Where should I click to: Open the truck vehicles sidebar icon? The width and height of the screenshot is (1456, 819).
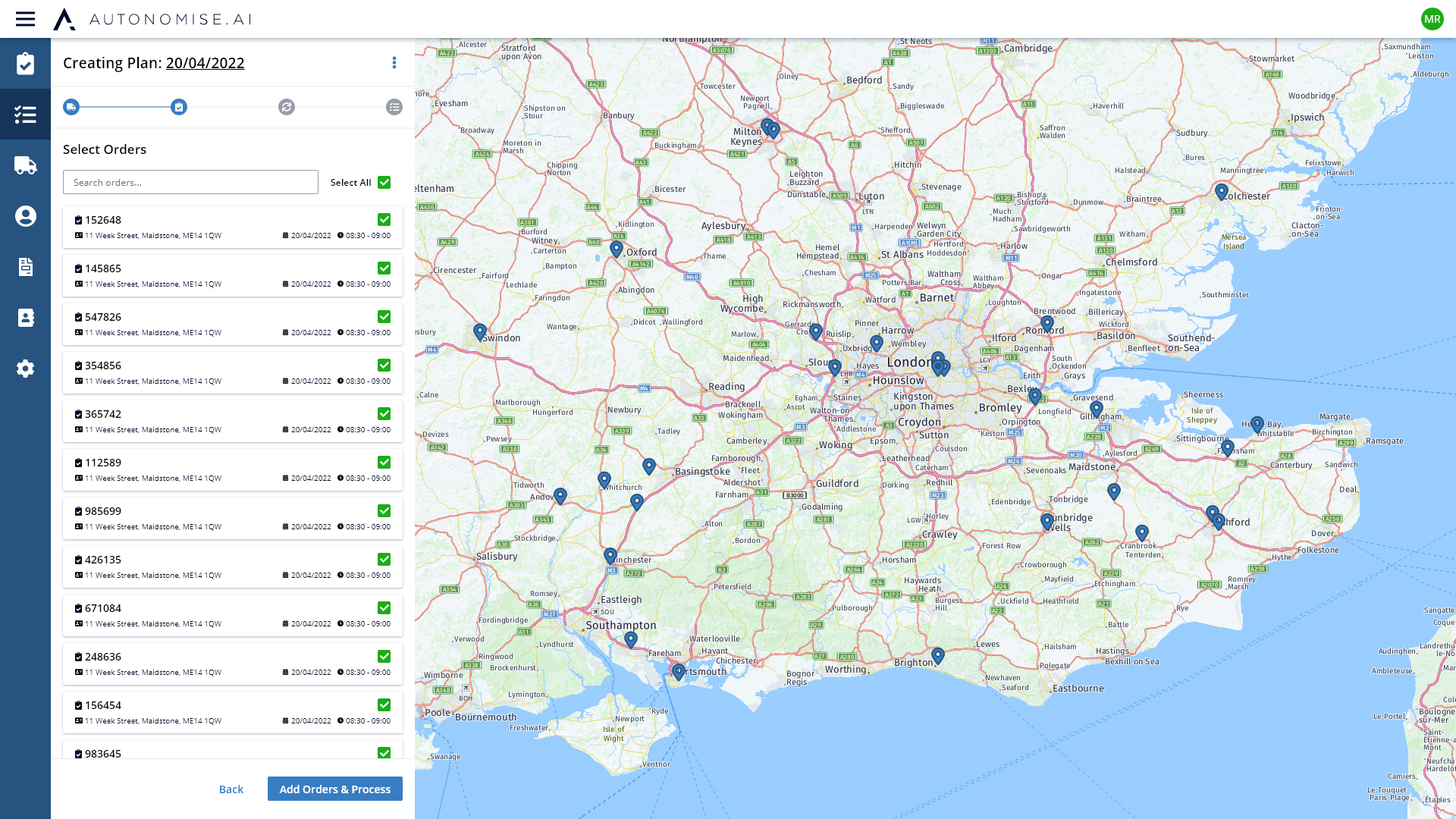(25, 165)
